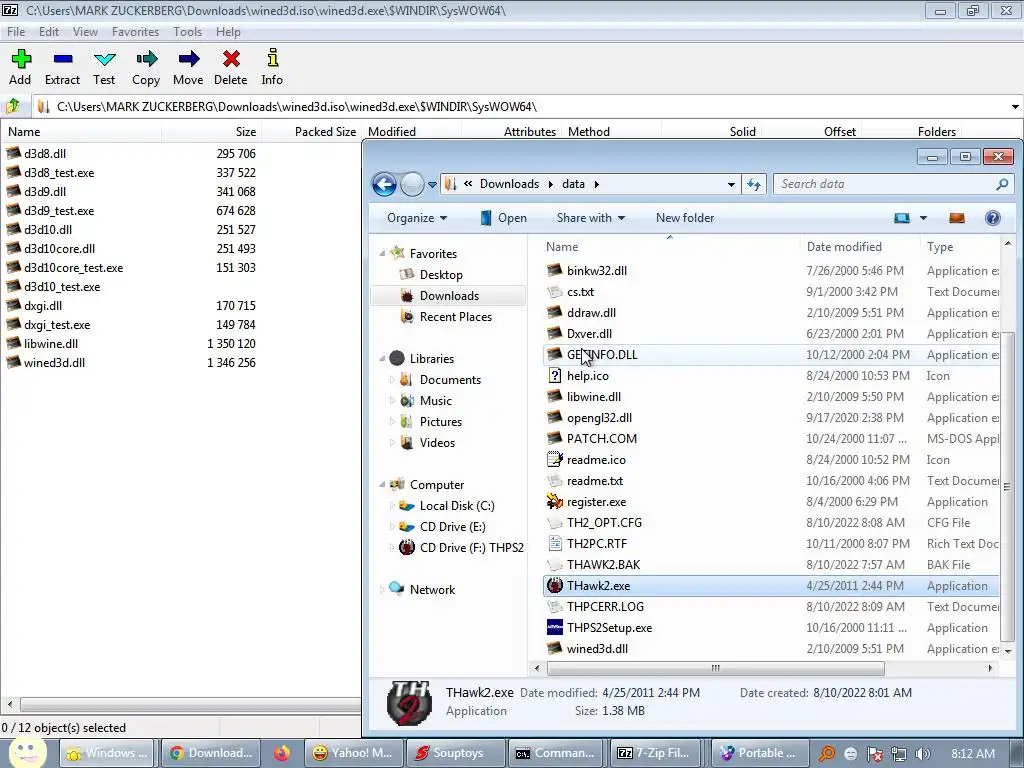Click the refresh icon next to address bar
The height and width of the screenshot is (768, 1024).
(x=754, y=184)
